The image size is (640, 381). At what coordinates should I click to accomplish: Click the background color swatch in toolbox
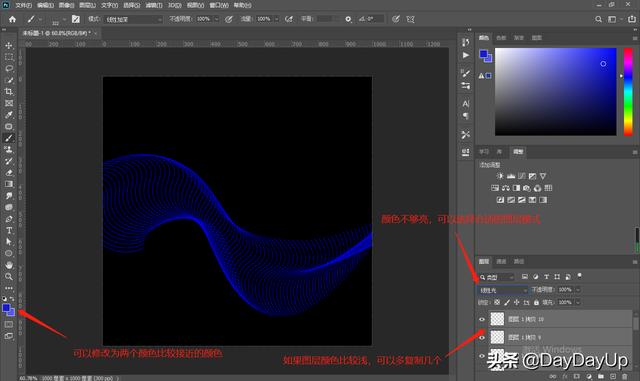coord(12,313)
